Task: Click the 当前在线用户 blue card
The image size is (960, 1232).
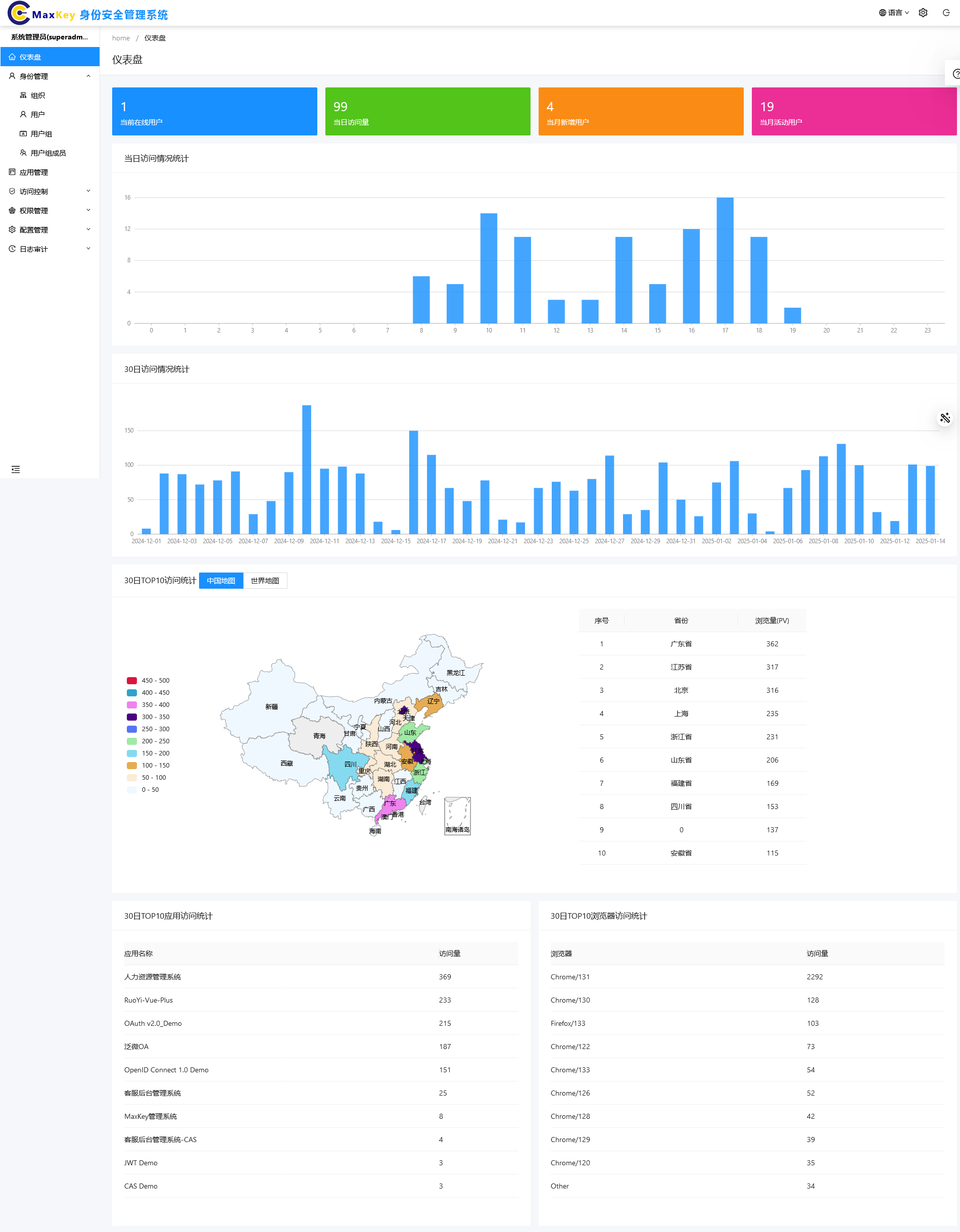Action: 214,111
